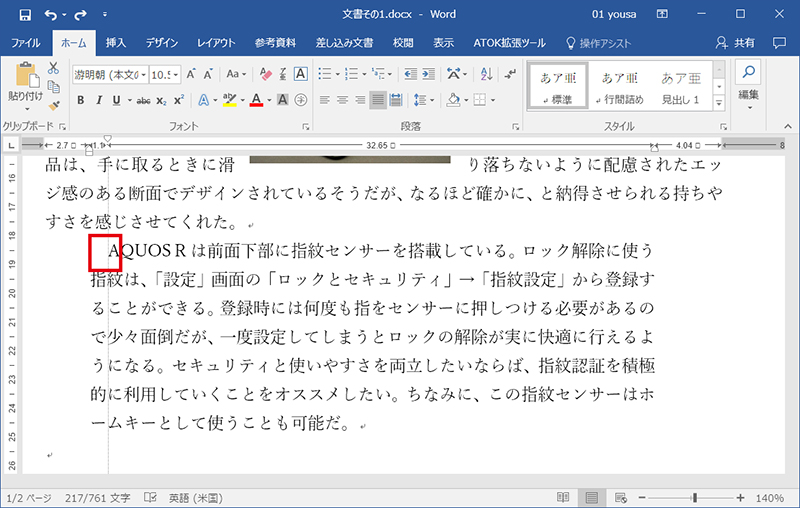800x508 pixels.
Task: Apply subscript formatting
Action: (x=161, y=100)
